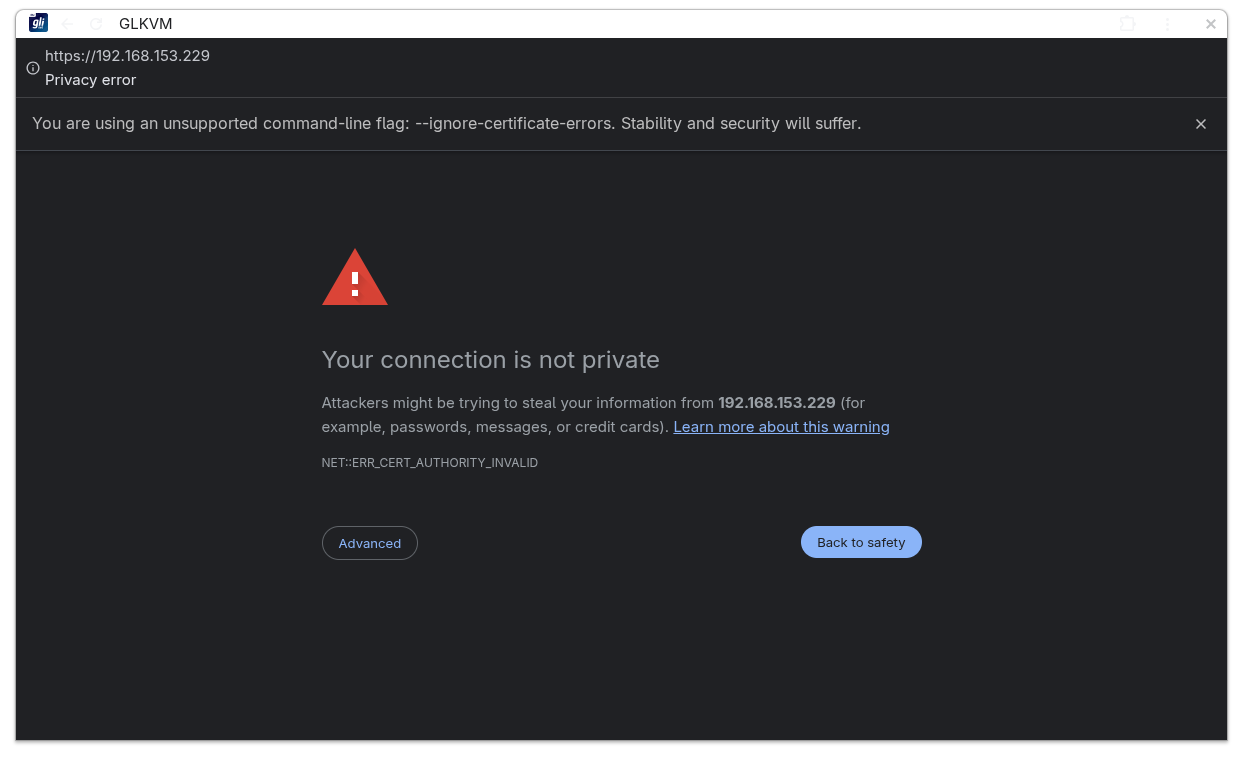Click the https://192.168.153.229 address text
1243x772 pixels.
(127, 56)
